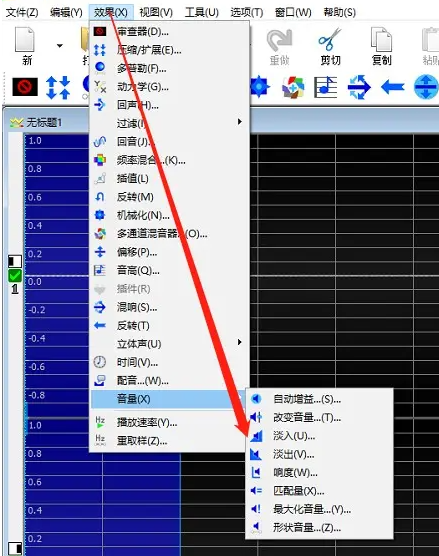
Task: Click the reverse left-arrow toolbar icon
Action: [393, 87]
